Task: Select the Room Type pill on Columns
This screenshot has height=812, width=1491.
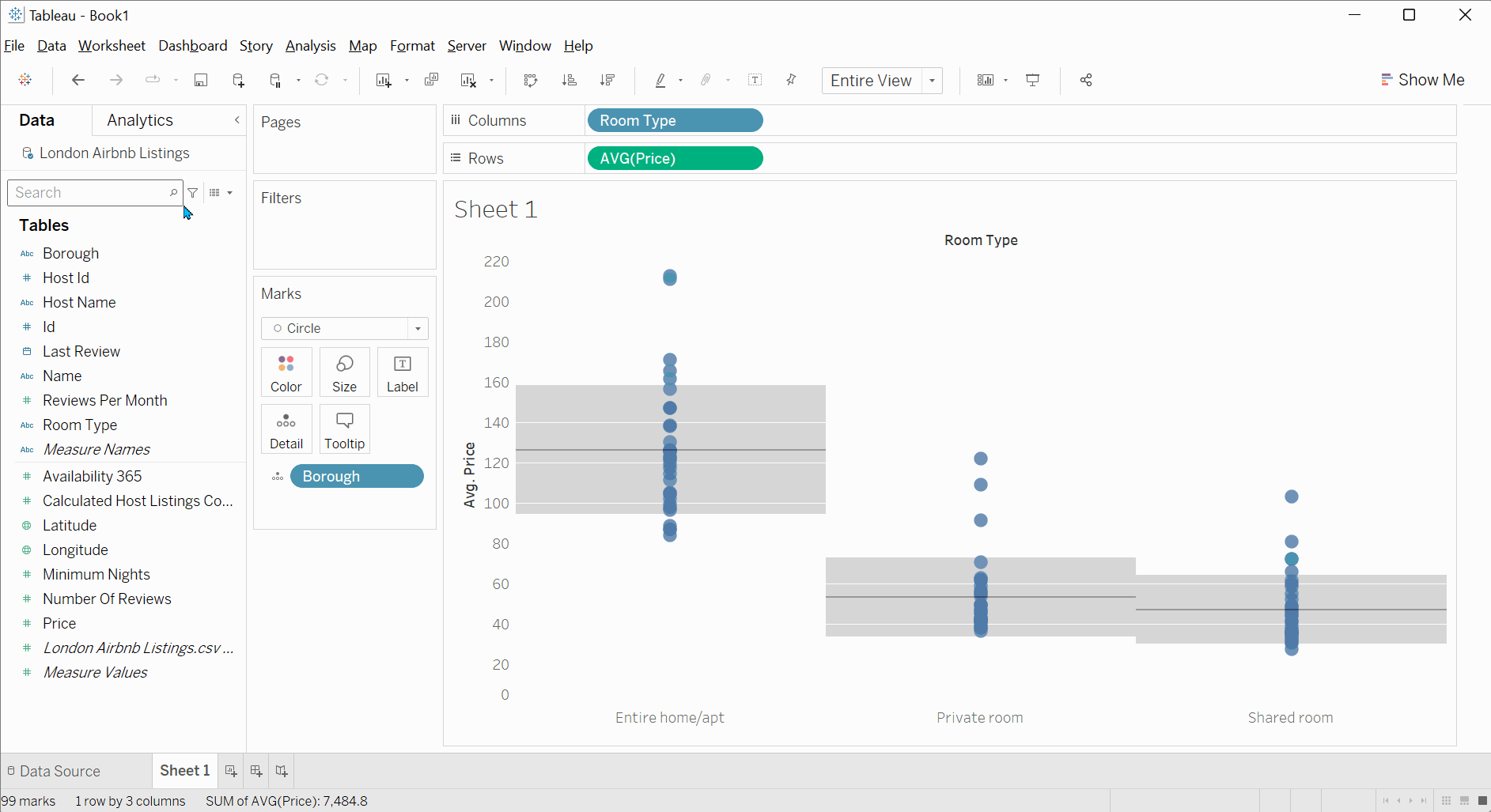Action: coord(675,120)
